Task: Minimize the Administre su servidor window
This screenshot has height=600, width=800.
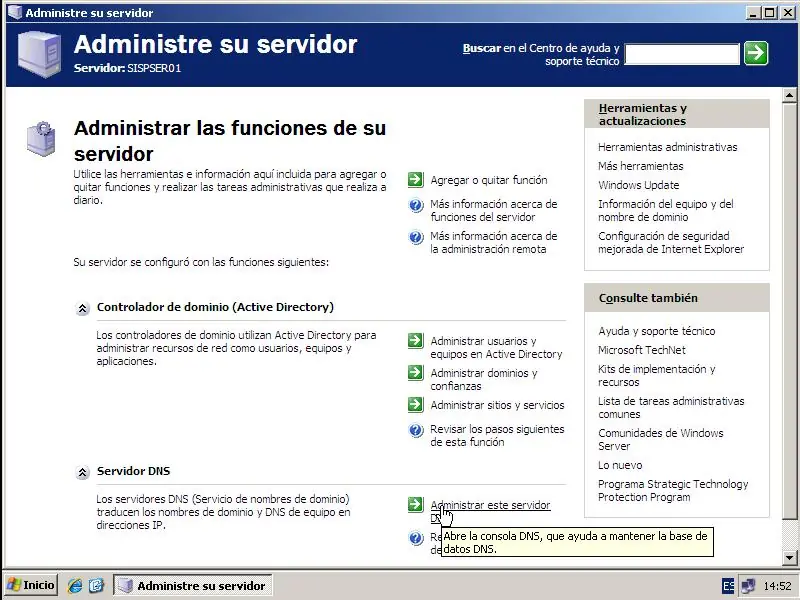Action: [754, 12]
